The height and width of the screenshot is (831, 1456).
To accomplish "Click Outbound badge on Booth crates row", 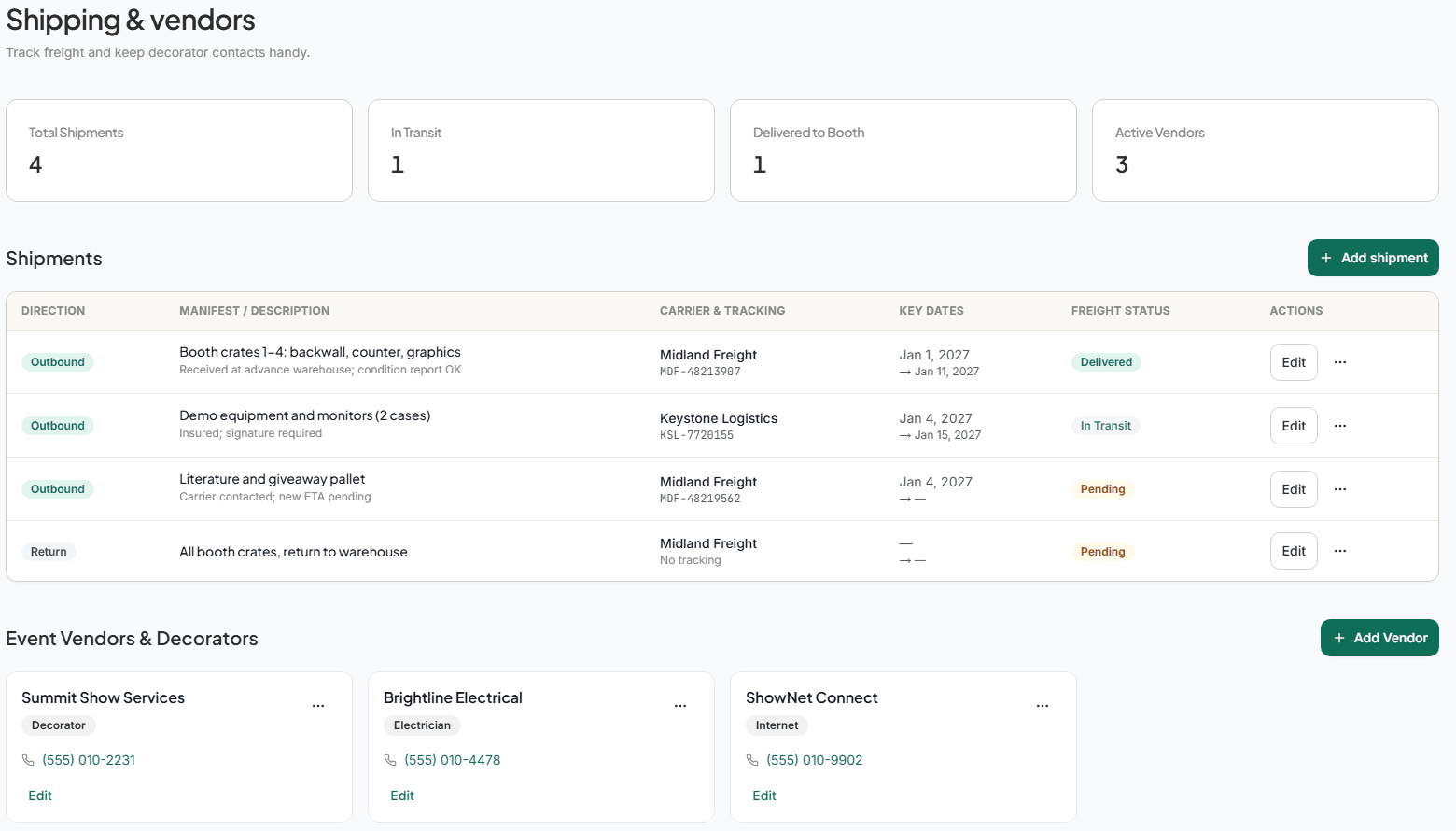I will click(x=58, y=362).
